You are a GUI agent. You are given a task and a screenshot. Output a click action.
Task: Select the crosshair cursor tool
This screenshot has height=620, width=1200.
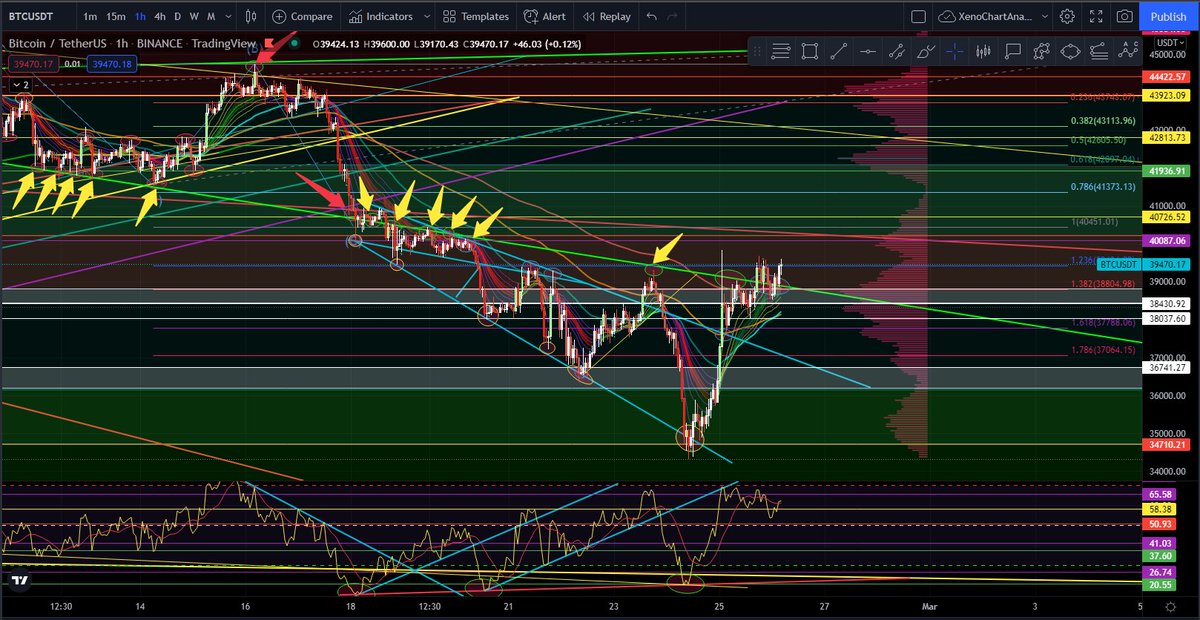coord(955,52)
